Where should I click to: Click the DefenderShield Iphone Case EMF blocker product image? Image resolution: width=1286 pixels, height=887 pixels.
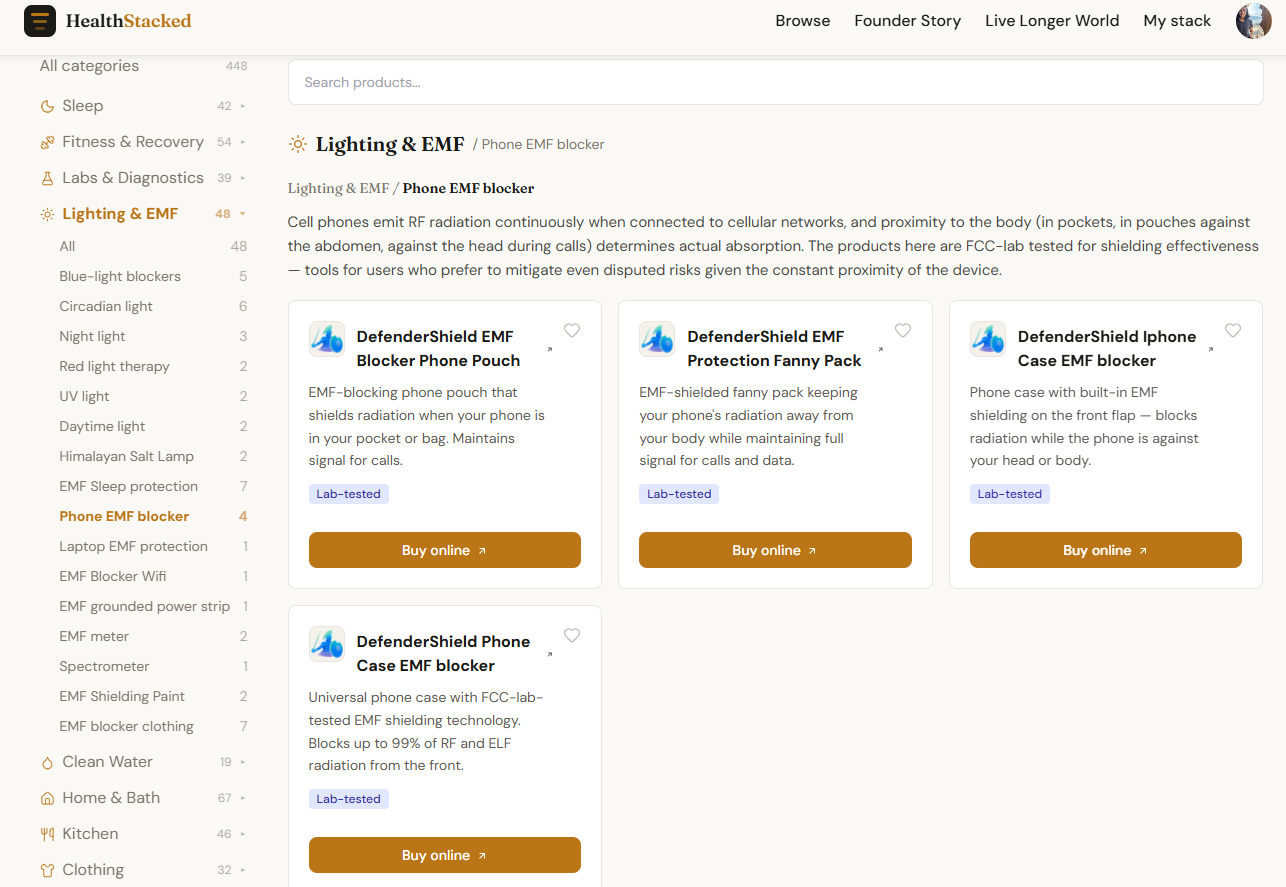click(988, 339)
